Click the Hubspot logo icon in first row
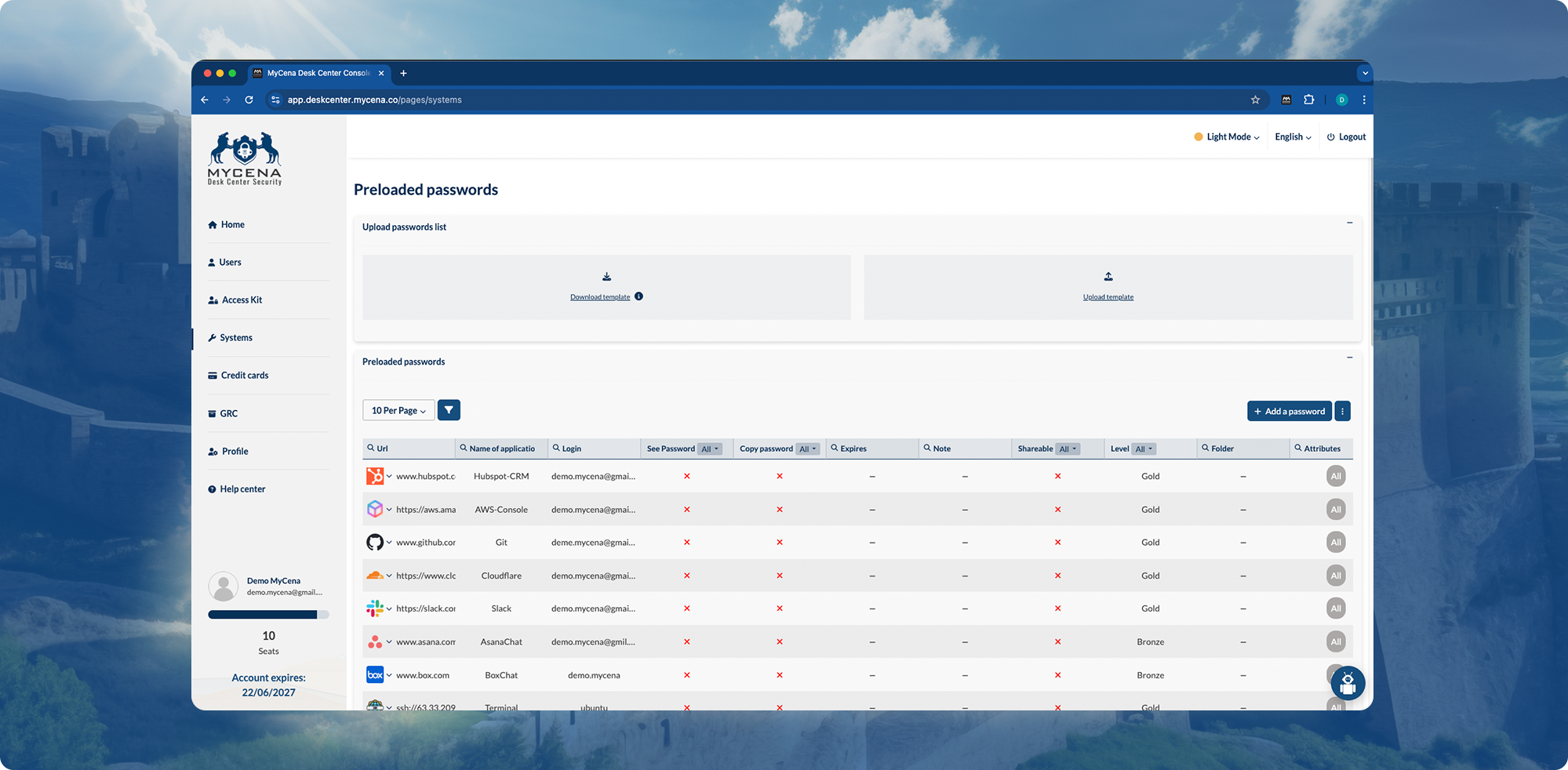This screenshot has width=1568, height=770. coord(375,476)
